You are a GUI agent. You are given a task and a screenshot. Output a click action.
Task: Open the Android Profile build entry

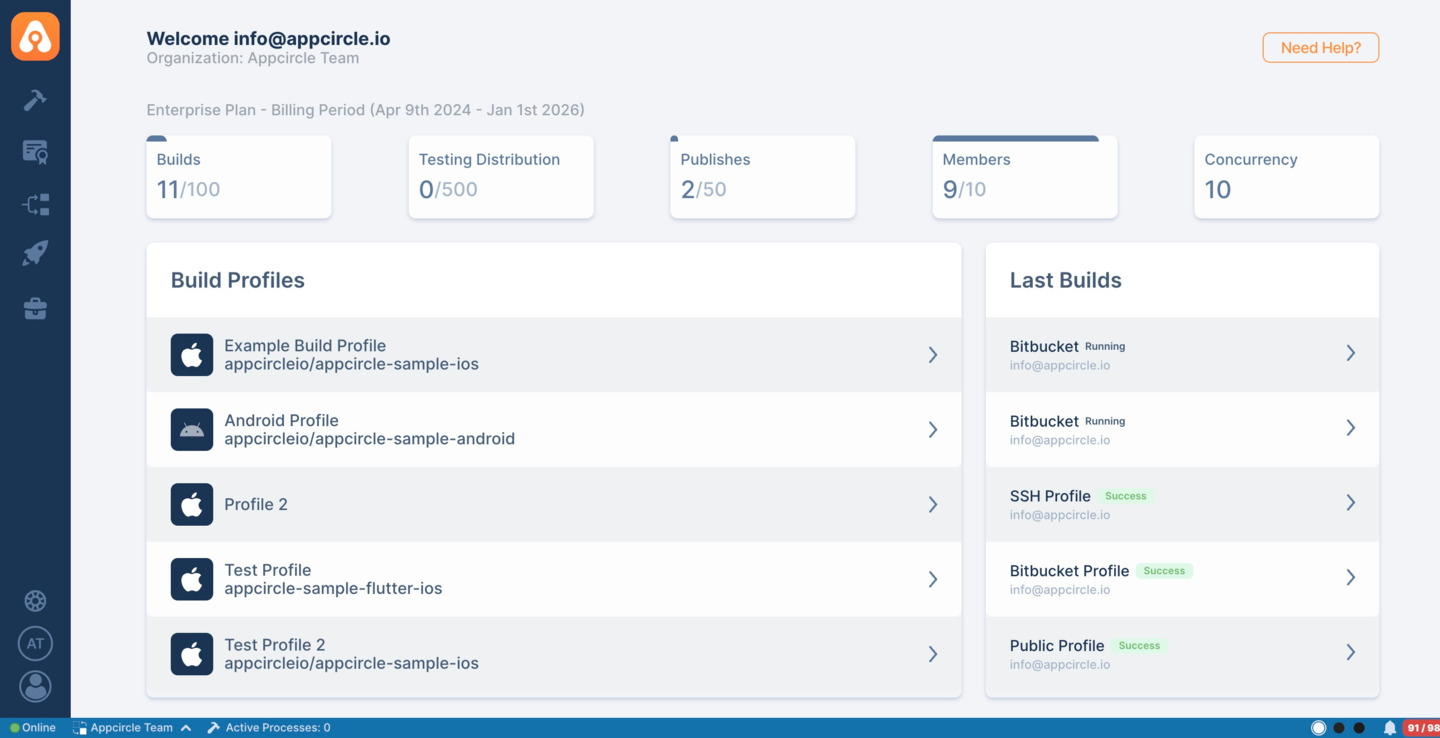pyautogui.click(x=554, y=429)
